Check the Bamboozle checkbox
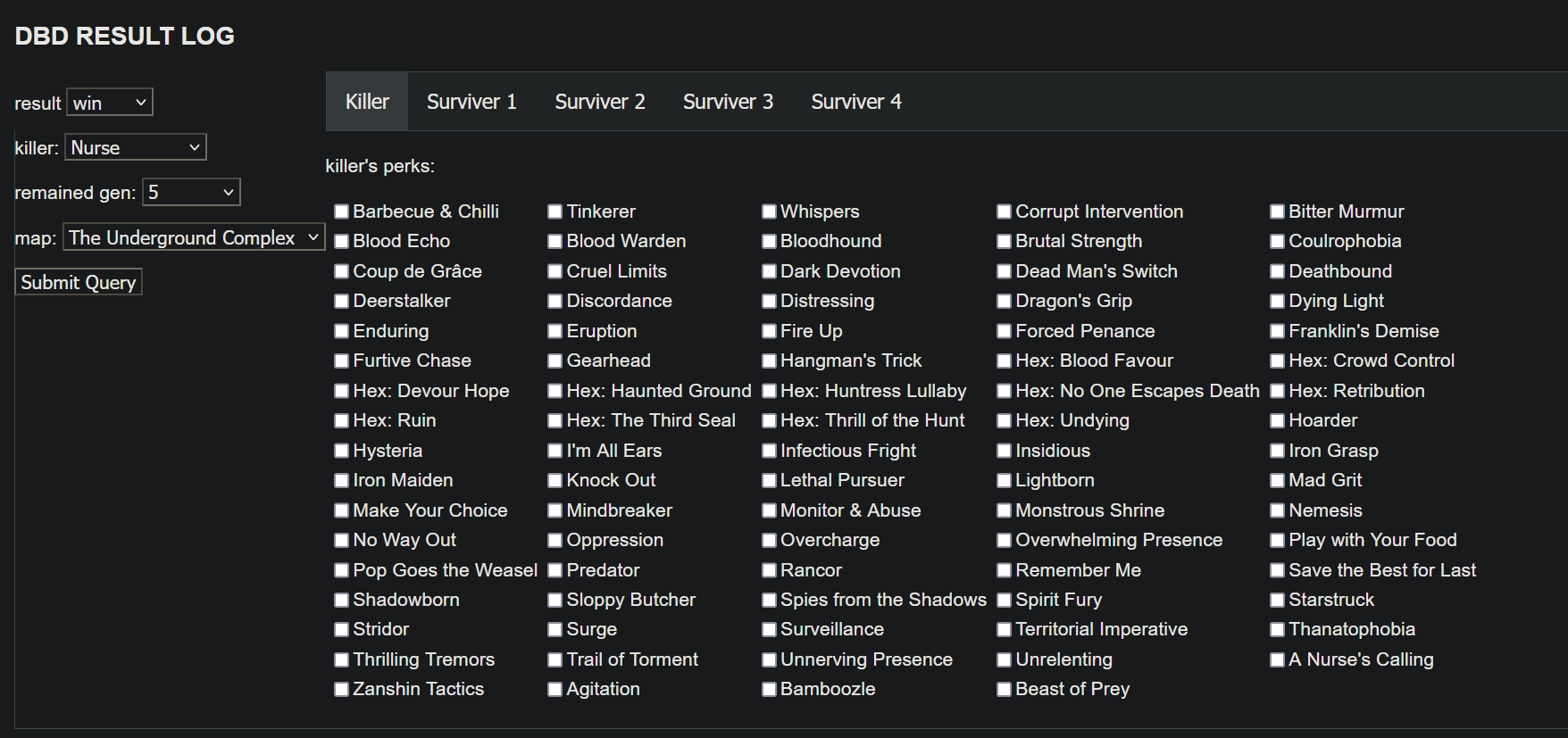Screen dimensions: 1568x738 point(769,689)
